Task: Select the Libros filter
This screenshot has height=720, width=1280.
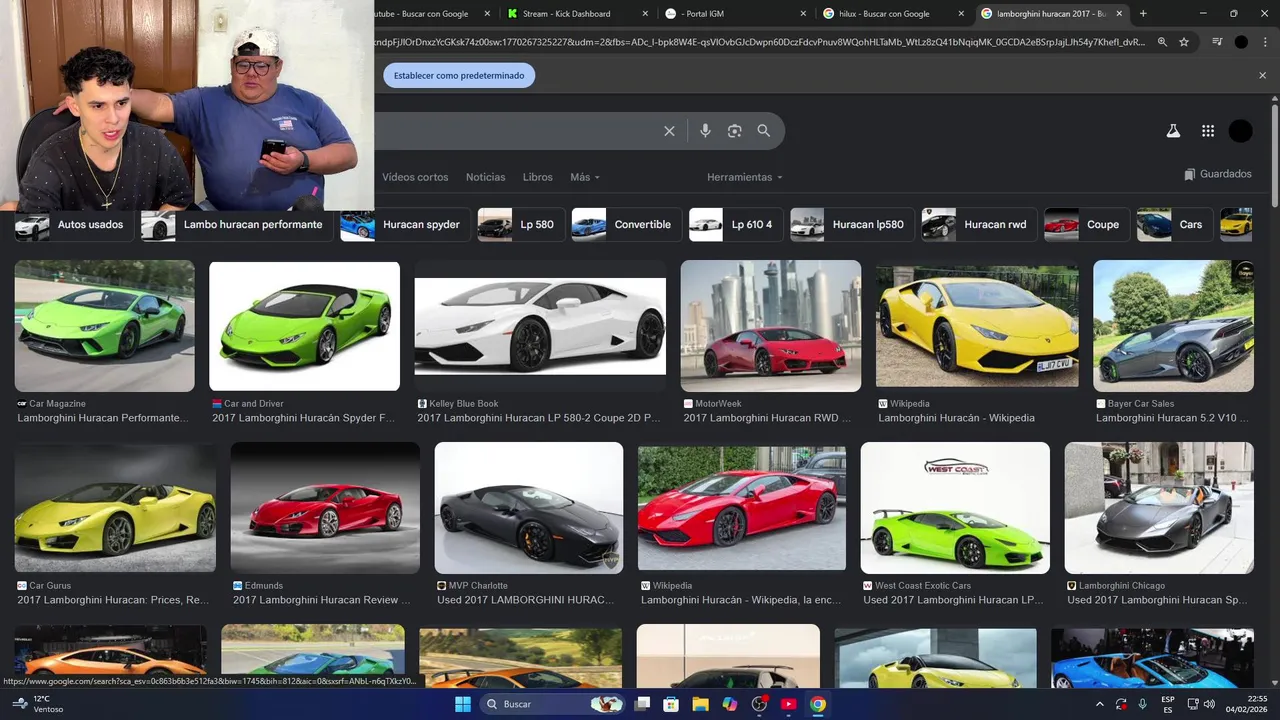Action: coord(537,177)
